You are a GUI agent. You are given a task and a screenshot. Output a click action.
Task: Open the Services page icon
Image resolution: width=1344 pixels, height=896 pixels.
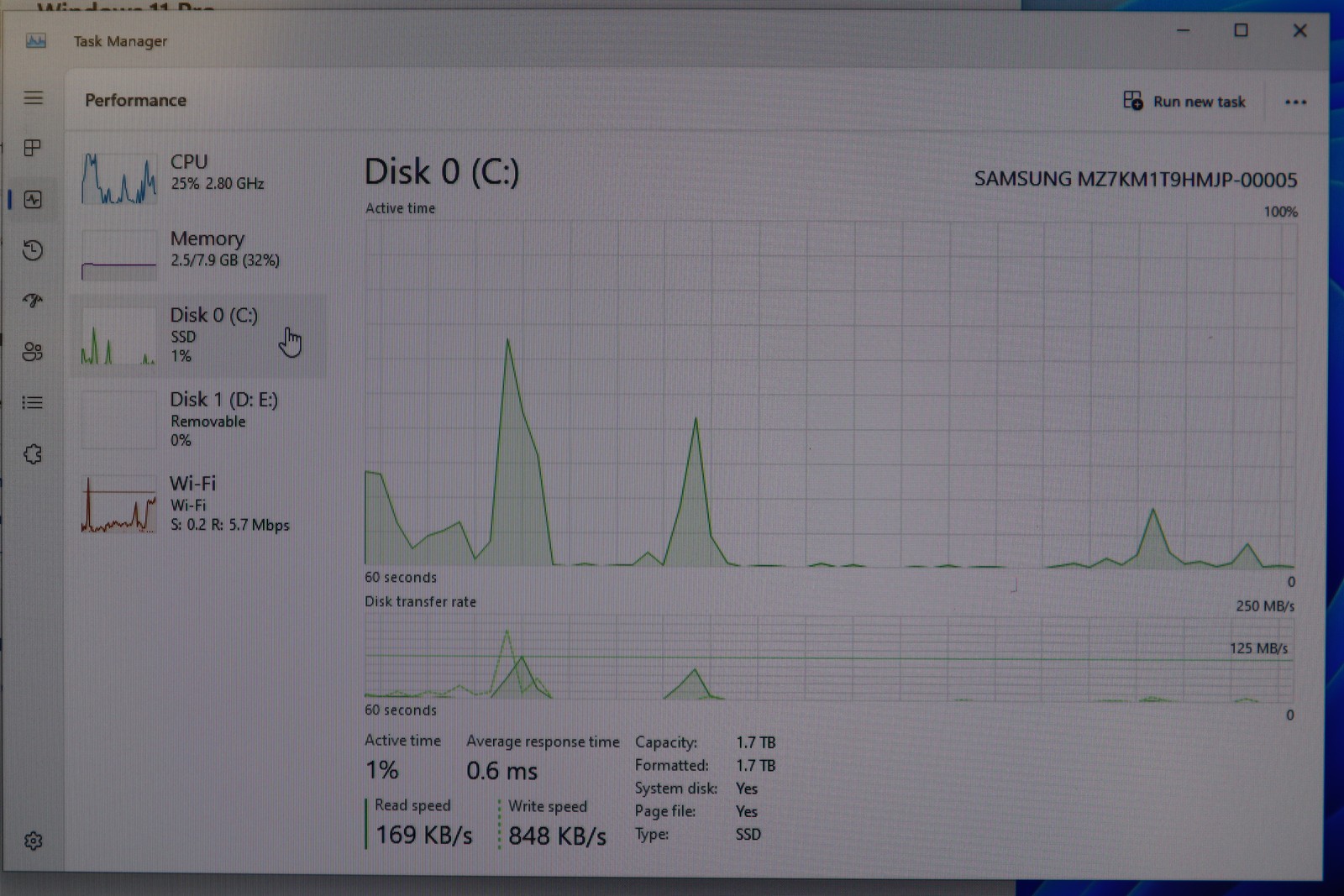click(x=33, y=454)
